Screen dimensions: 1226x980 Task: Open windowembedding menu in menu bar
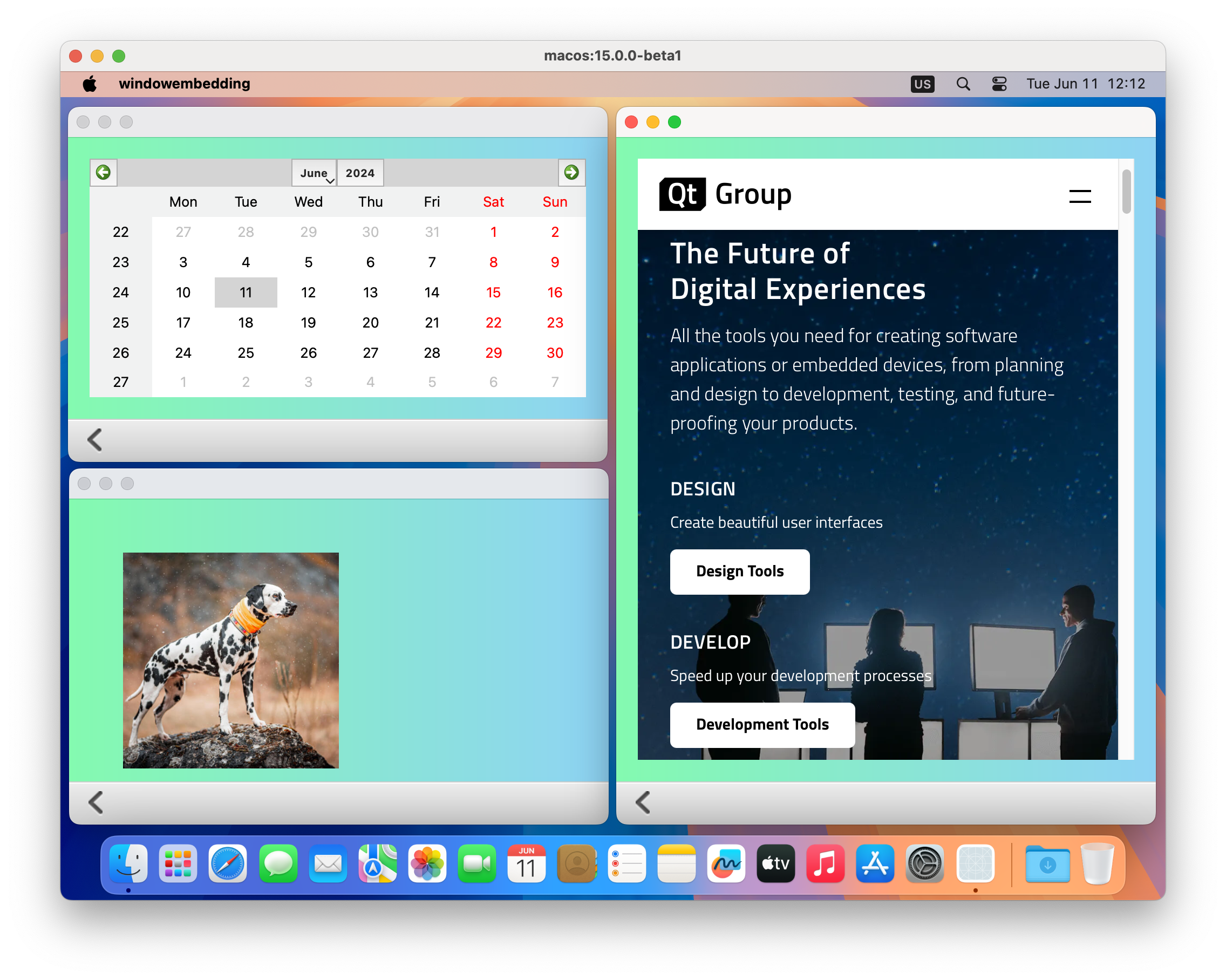tap(184, 84)
